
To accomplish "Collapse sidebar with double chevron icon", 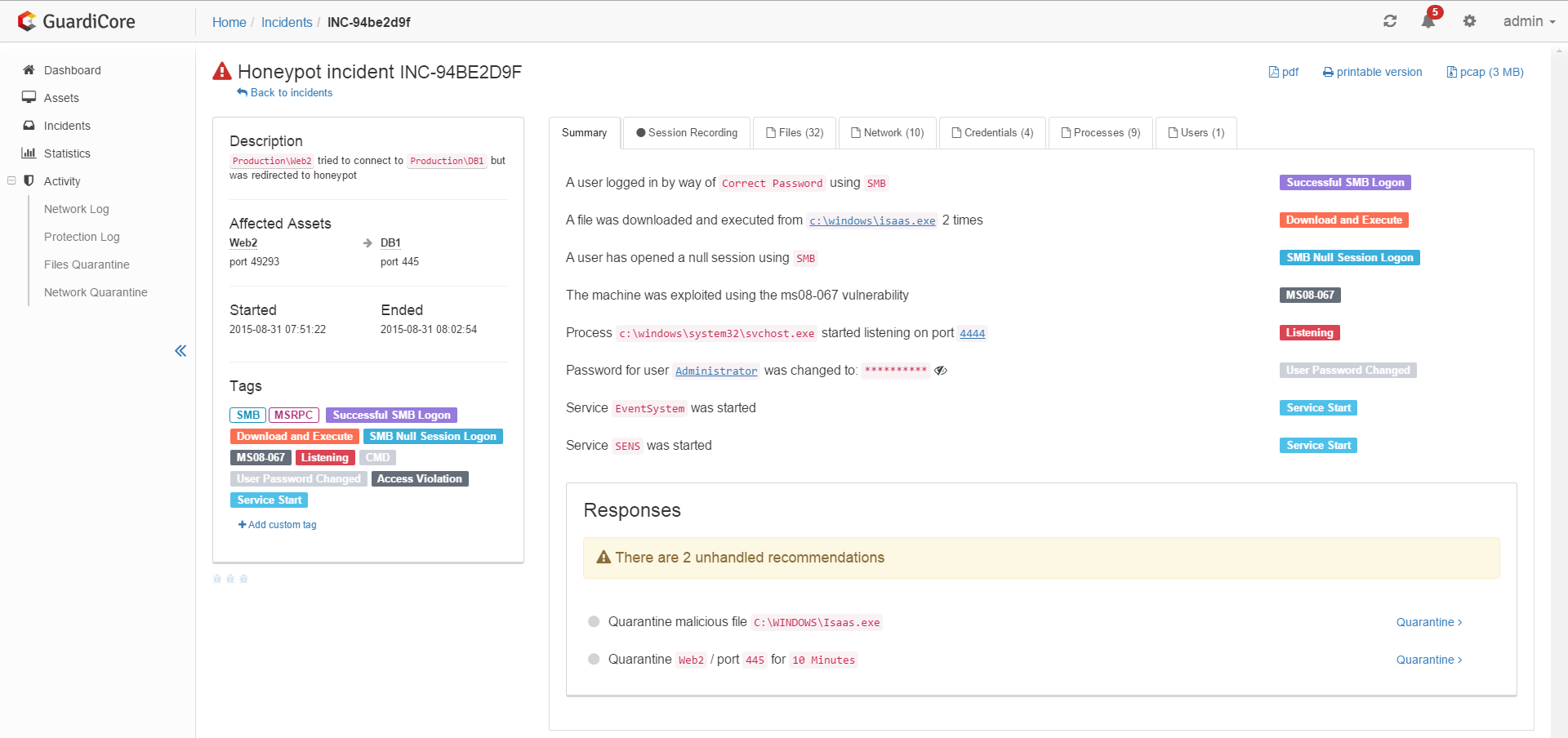I will tap(180, 351).
